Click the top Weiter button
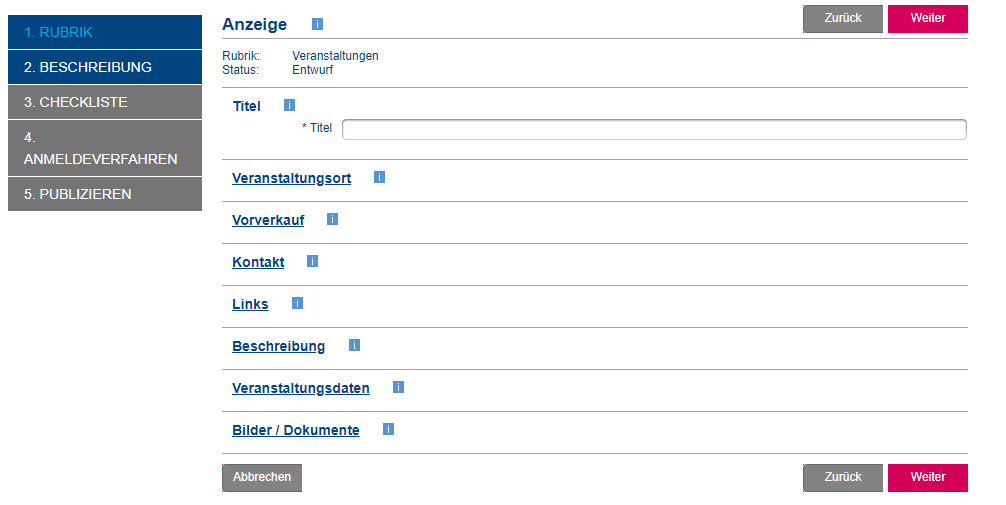 [x=927, y=19]
